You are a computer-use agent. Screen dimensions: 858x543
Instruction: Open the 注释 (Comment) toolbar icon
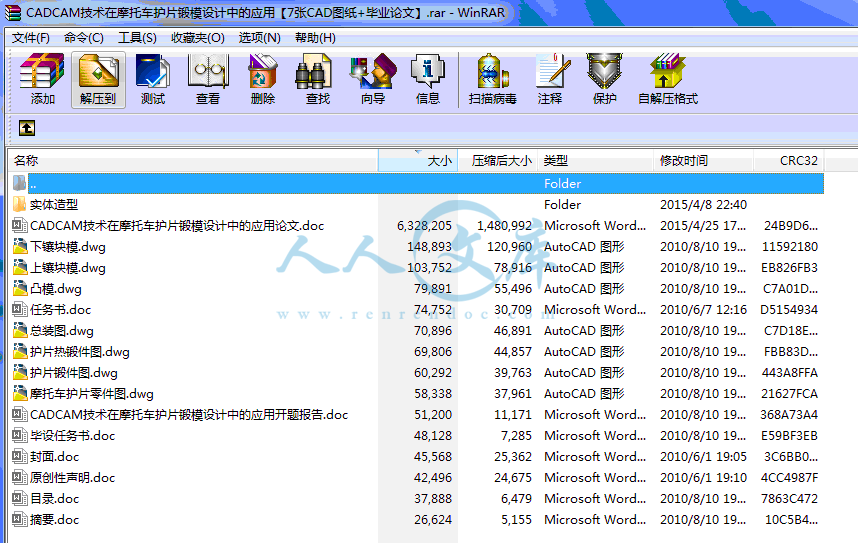point(553,71)
